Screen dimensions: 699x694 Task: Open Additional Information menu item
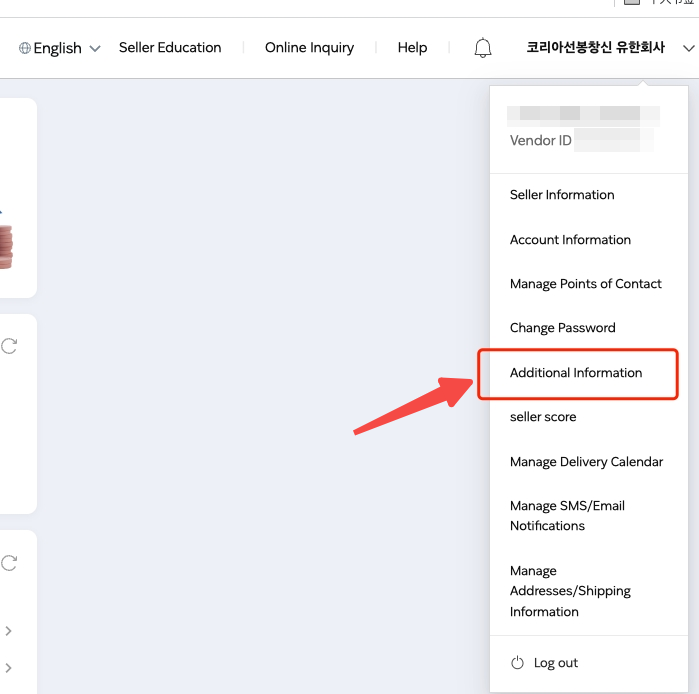point(576,373)
